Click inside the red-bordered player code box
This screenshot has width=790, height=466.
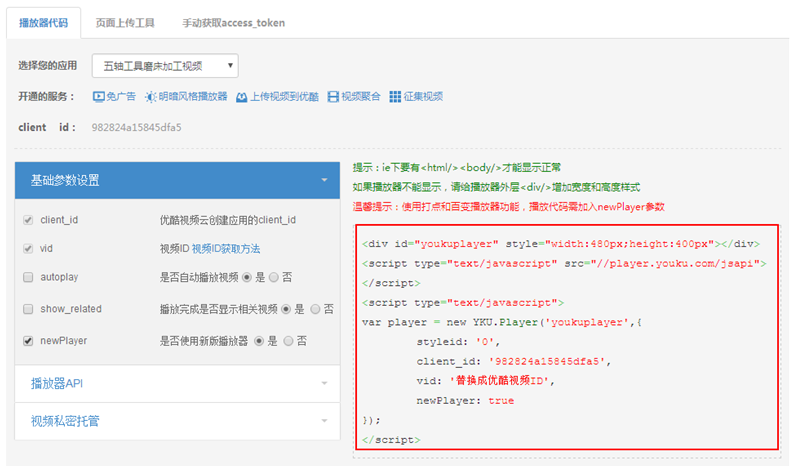coord(566,340)
